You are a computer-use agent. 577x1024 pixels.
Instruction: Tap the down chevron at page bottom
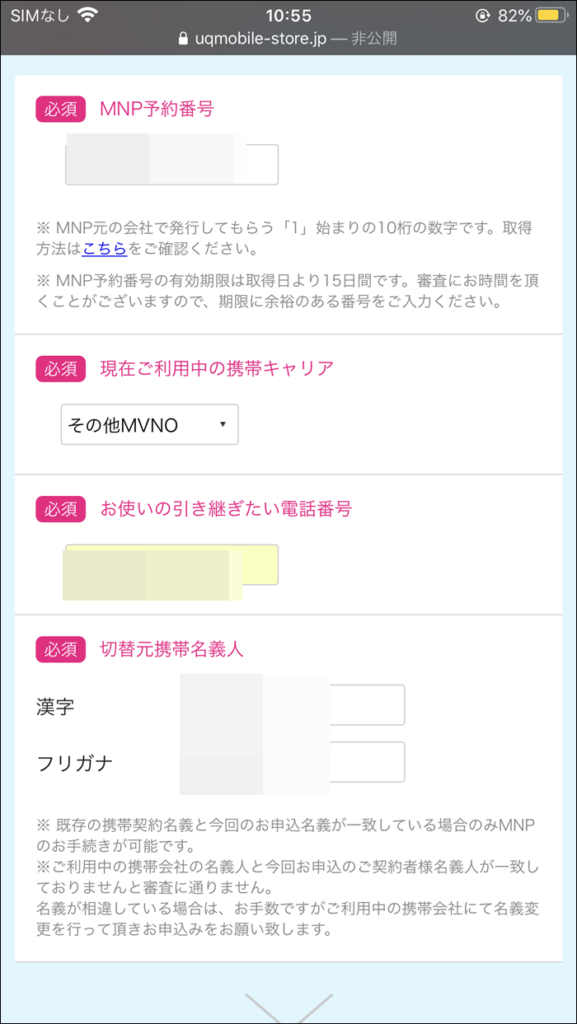coord(288,1008)
